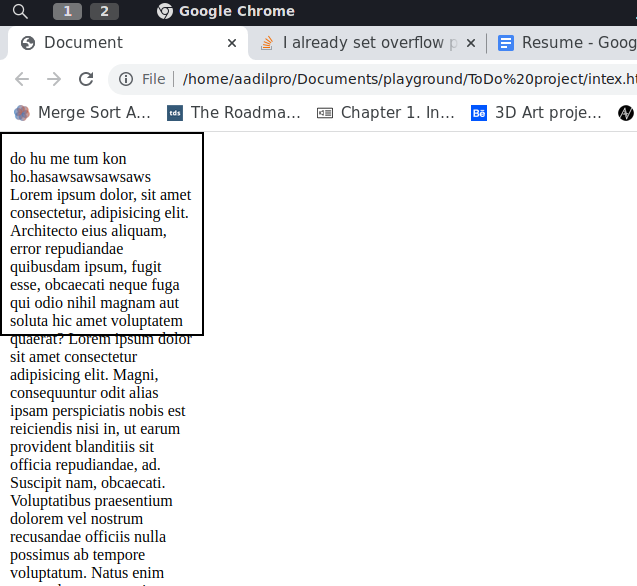This screenshot has height=586, width=637.
Task: Click text 'Voluptatibus praesentium'
Action: pyautogui.click(x=91, y=501)
